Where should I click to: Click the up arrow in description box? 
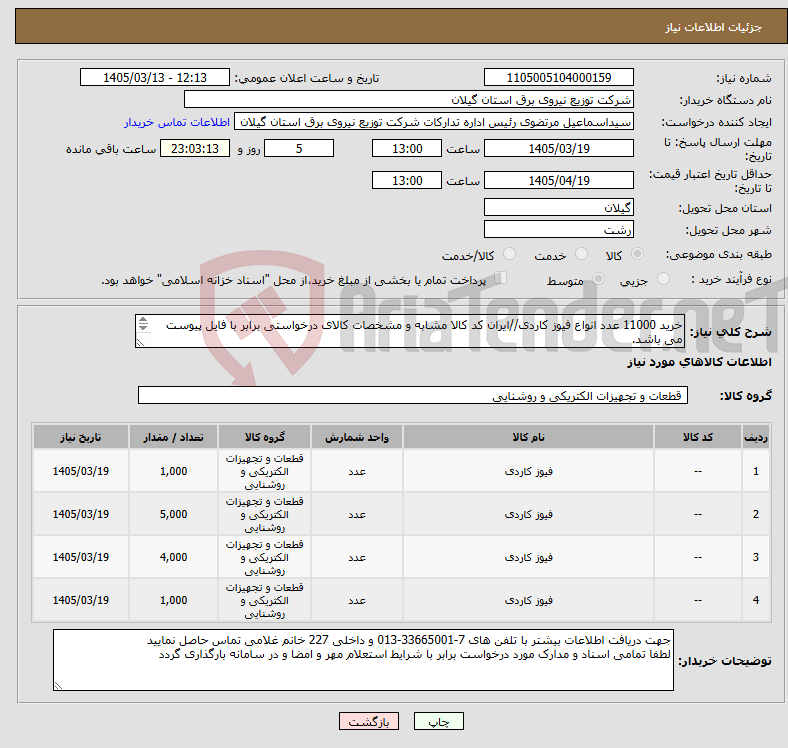click(x=143, y=320)
